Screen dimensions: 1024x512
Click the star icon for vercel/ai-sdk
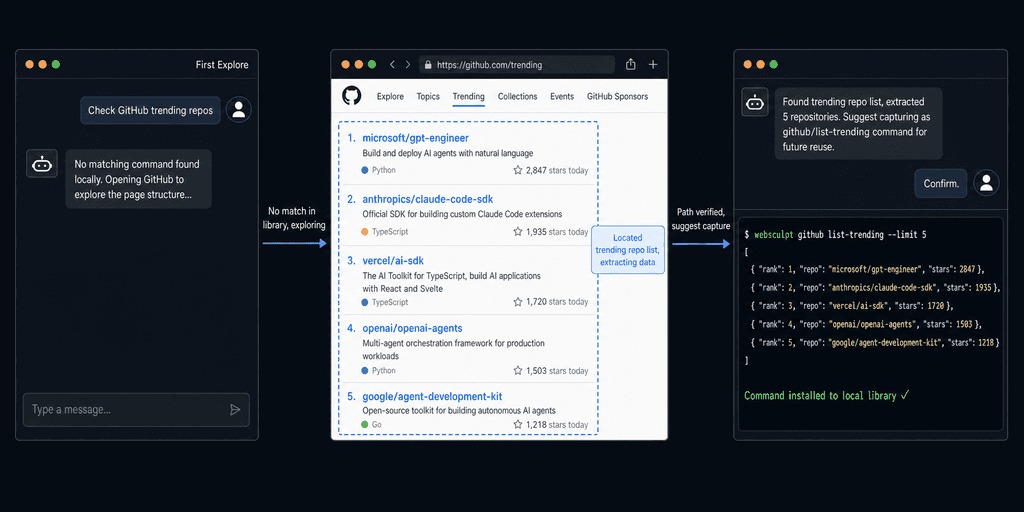point(518,302)
